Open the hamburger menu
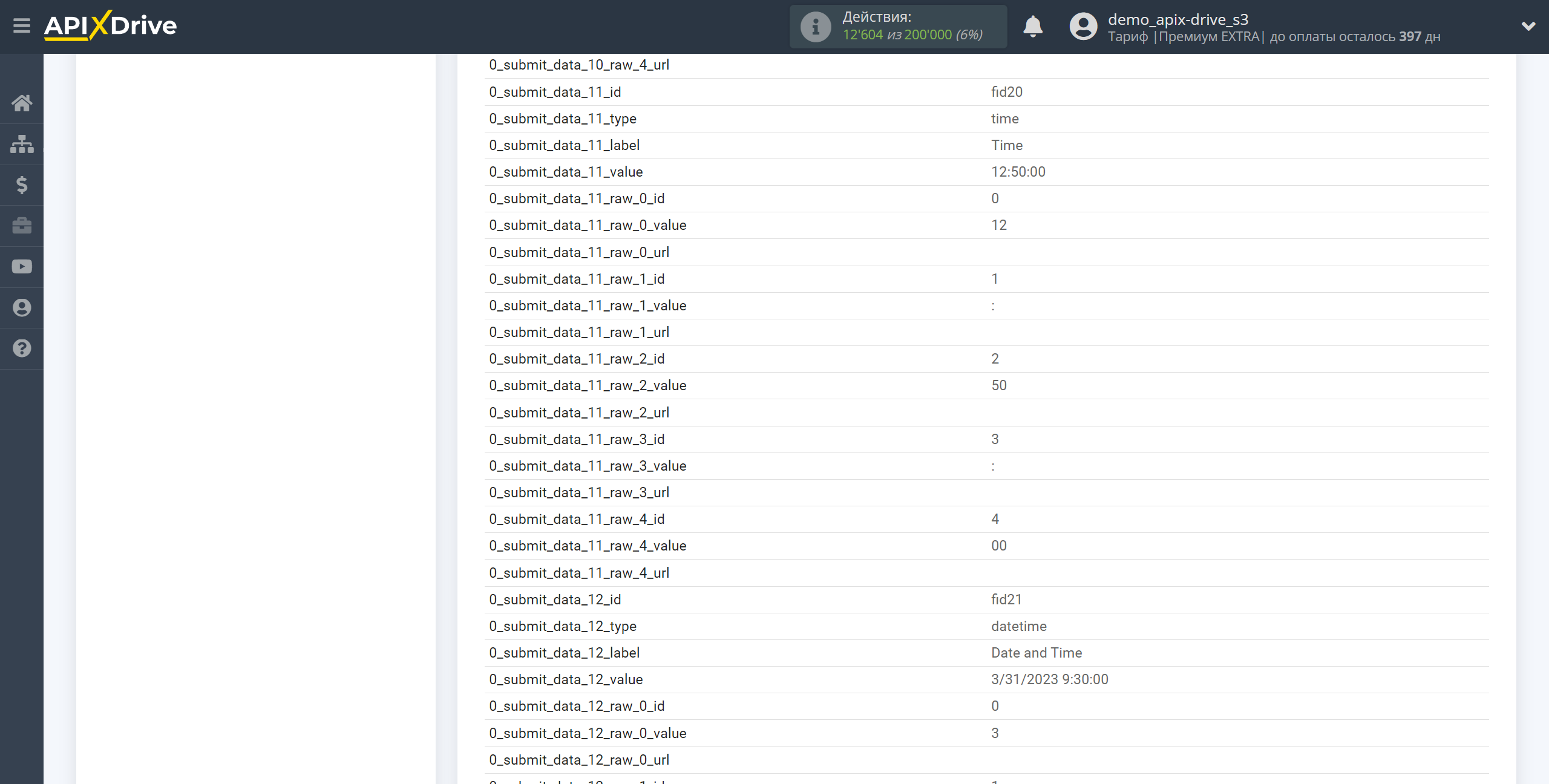The width and height of the screenshot is (1549, 784). click(22, 26)
